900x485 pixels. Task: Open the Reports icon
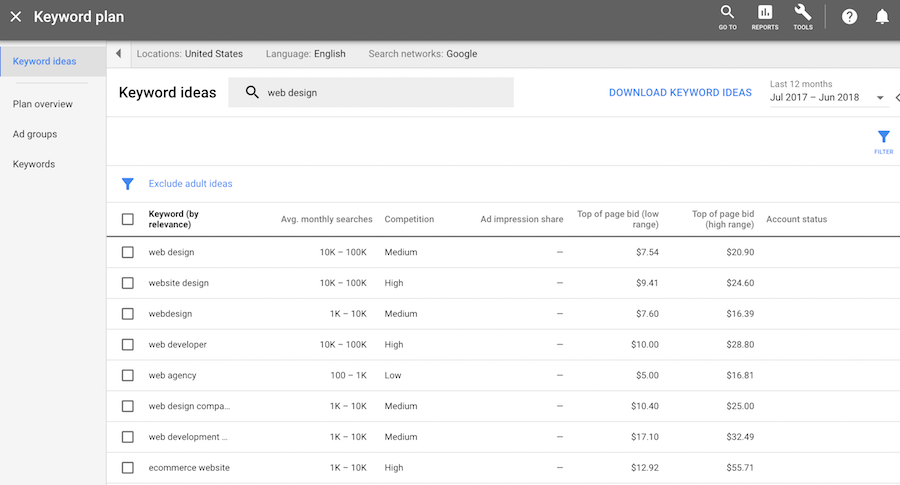[765, 16]
